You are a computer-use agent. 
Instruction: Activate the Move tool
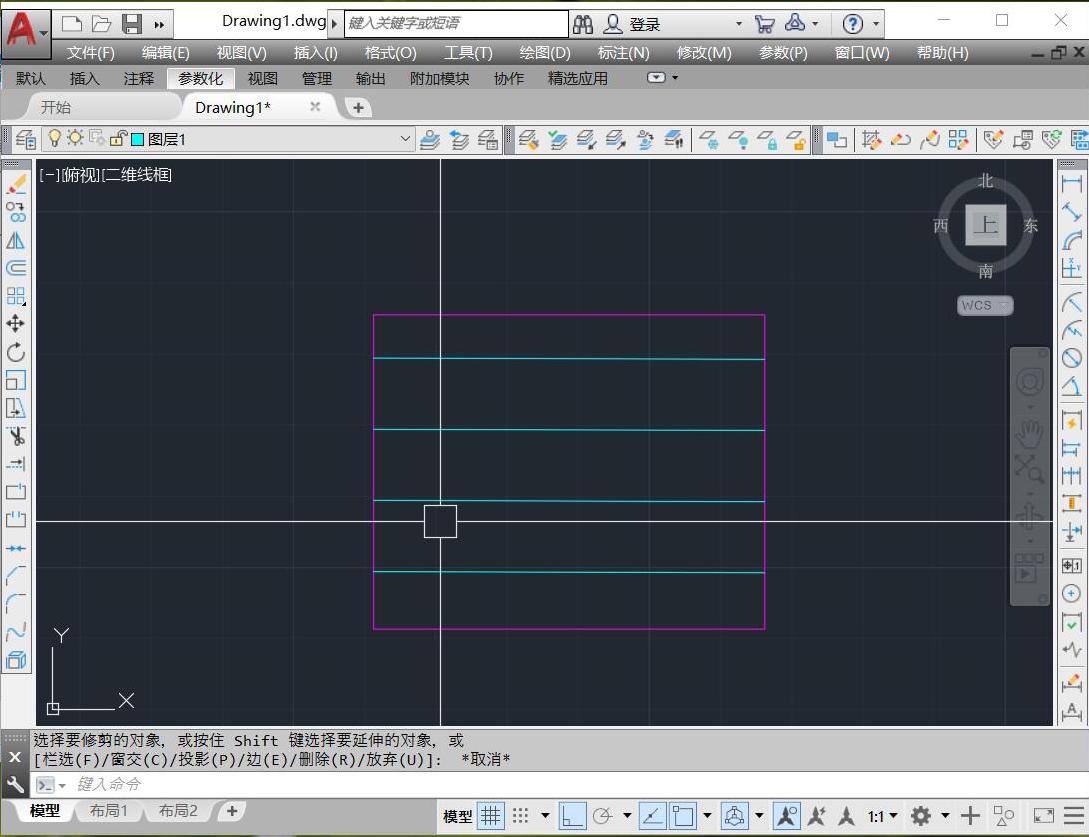tap(18, 324)
